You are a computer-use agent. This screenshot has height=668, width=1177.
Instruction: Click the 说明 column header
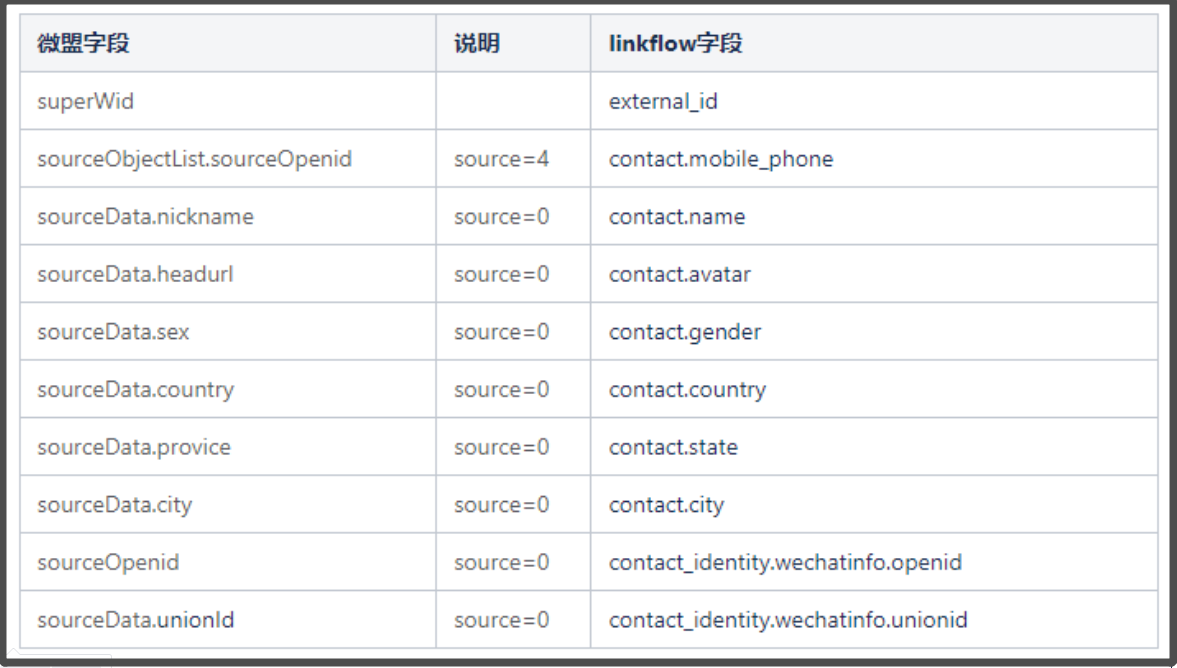513,44
